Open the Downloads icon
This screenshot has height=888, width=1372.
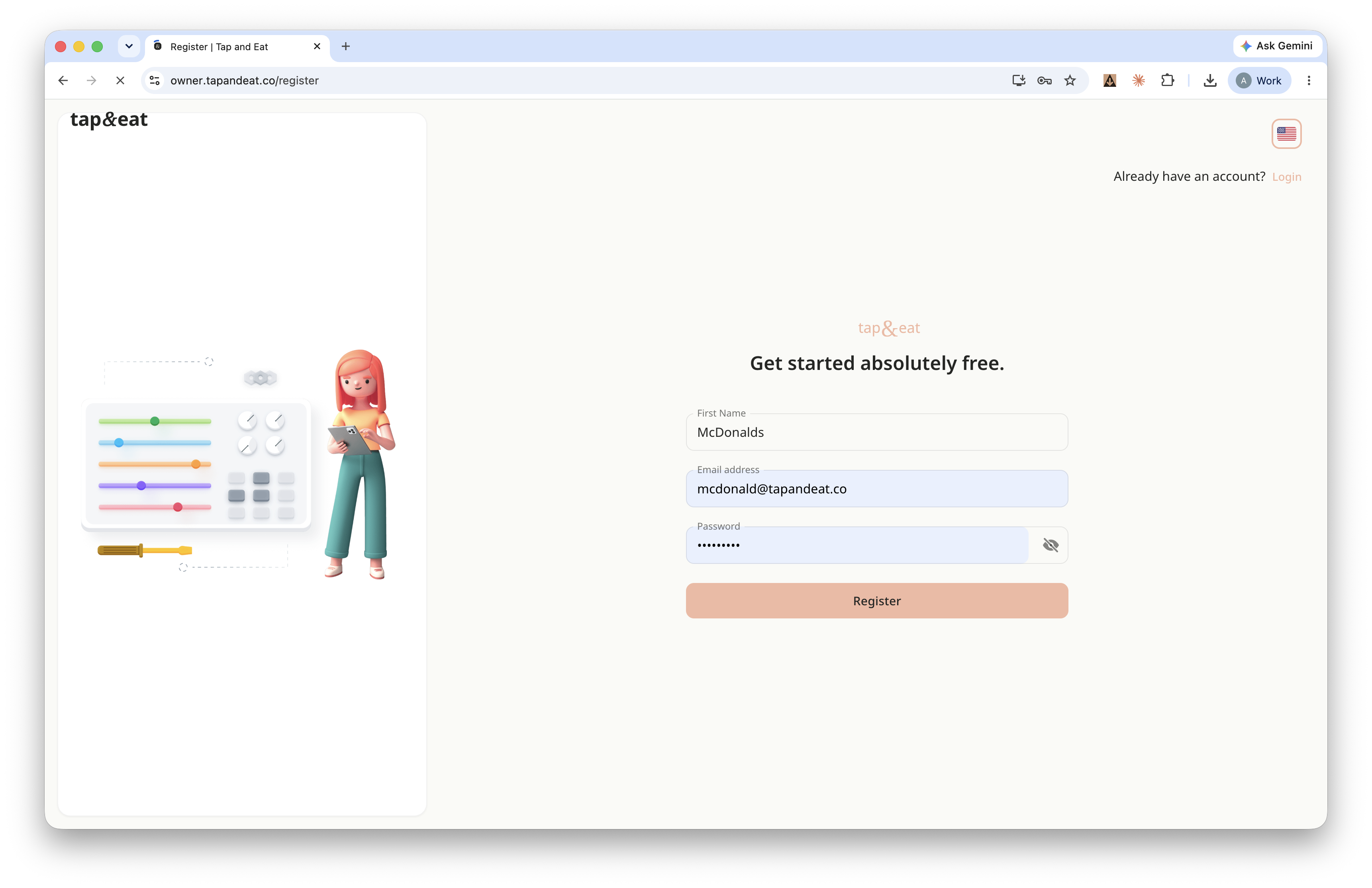(1210, 81)
